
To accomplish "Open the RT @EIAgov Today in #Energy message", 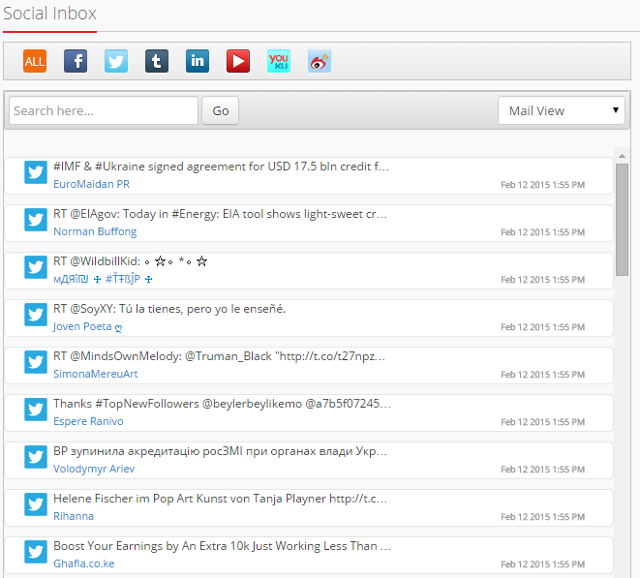I will (220, 214).
